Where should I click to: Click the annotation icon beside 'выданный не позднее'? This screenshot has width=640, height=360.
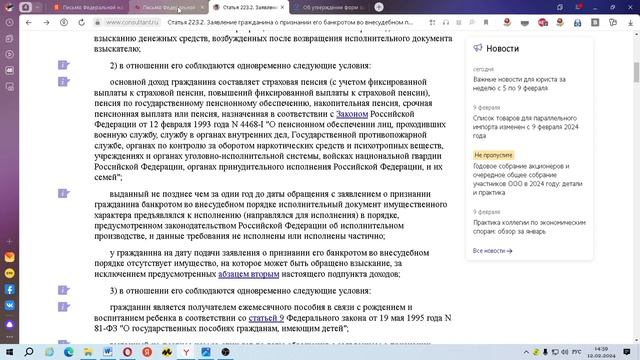click(63, 193)
